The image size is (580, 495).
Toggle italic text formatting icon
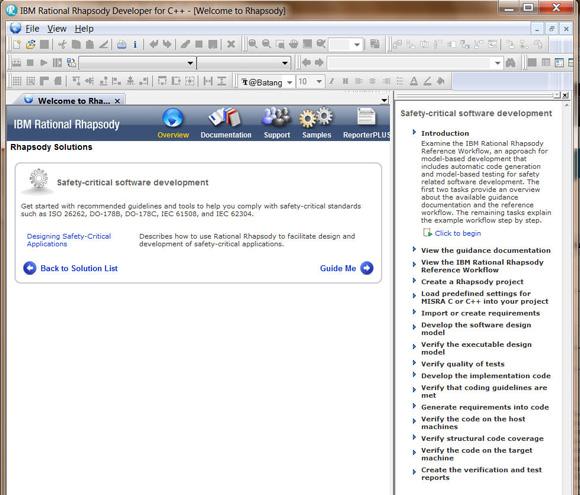click(332, 81)
